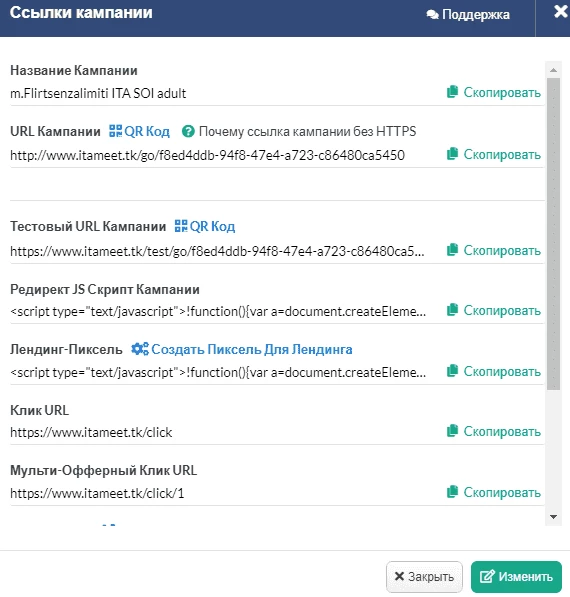This screenshot has height=597, width=570.
Task: Copy the multi-offer click URL
Action: (494, 492)
